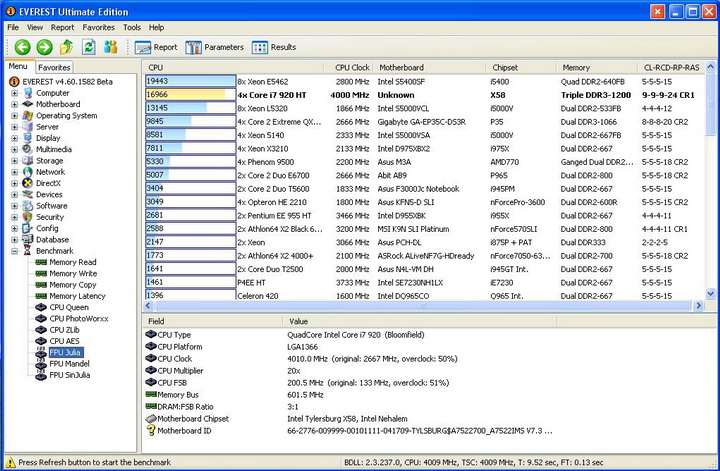
Task: Expand the Display tree node
Action: tap(14, 138)
